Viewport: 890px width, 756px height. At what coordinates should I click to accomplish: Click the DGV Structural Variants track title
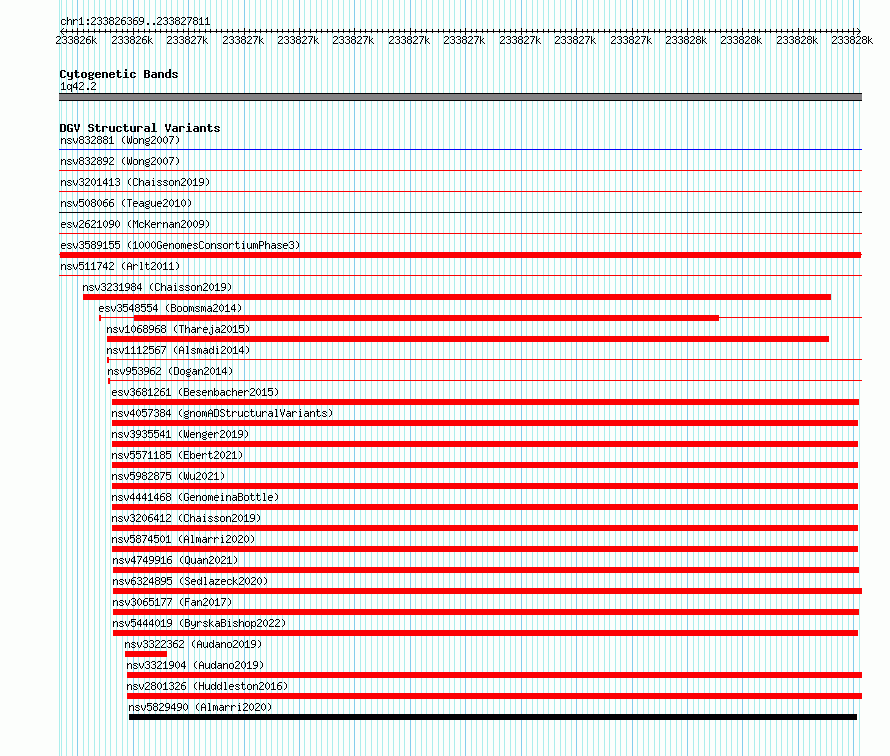click(140, 128)
